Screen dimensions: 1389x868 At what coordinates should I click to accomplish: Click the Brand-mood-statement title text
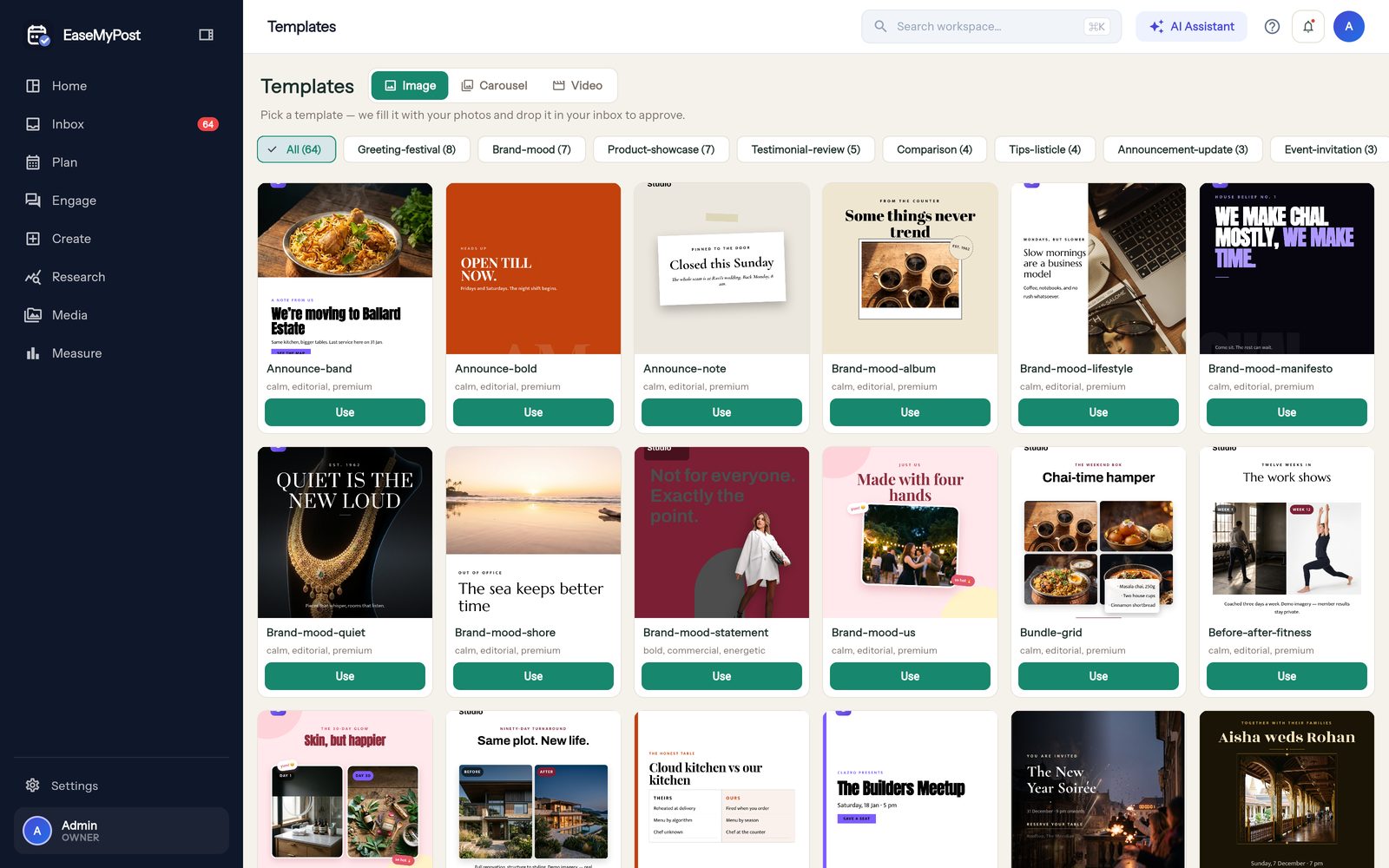(706, 633)
